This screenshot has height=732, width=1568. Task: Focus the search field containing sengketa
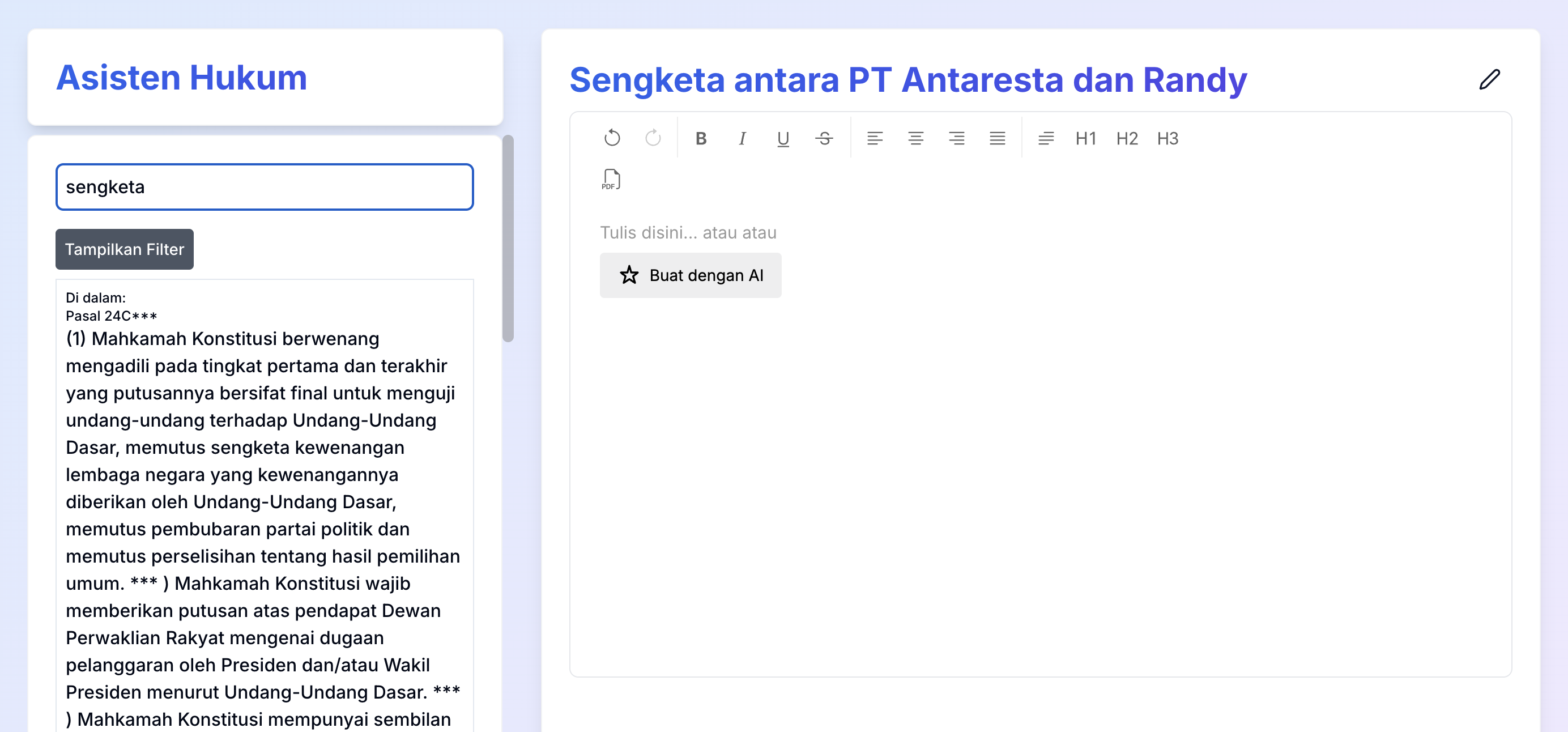click(265, 187)
